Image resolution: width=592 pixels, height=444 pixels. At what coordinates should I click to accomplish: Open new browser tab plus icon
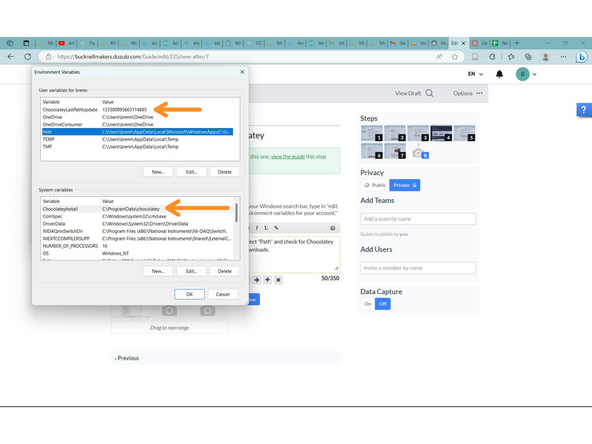pyautogui.click(x=517, y=43)
